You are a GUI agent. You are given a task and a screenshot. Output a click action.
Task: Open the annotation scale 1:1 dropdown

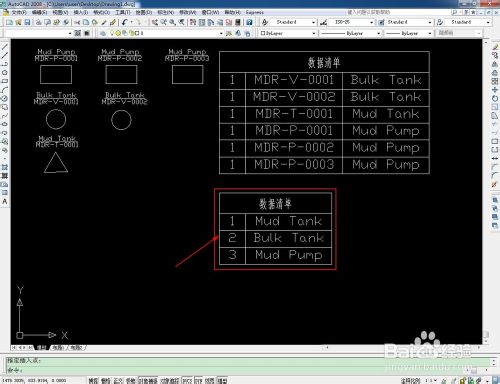click(x=430, y=380)
